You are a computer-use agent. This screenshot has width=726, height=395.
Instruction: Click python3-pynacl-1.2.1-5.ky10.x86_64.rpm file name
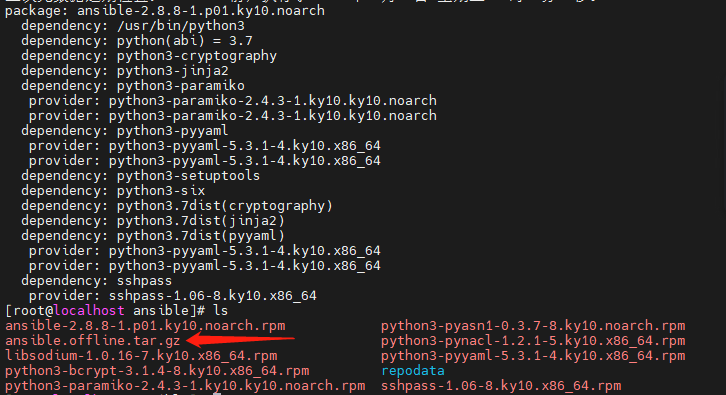click(x=533, y=341)
